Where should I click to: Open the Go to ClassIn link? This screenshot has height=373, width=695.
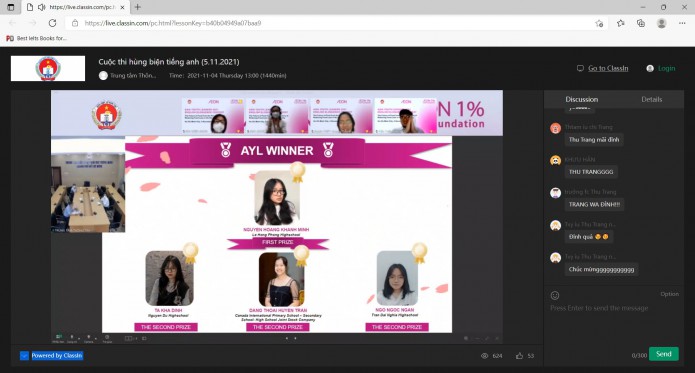608,68
